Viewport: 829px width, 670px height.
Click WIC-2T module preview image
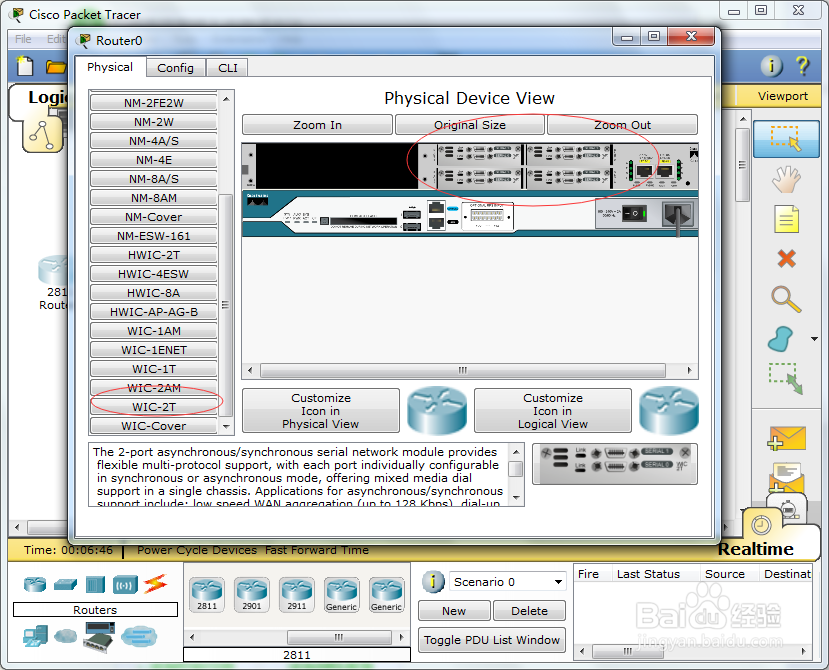(x=615, y=464)
